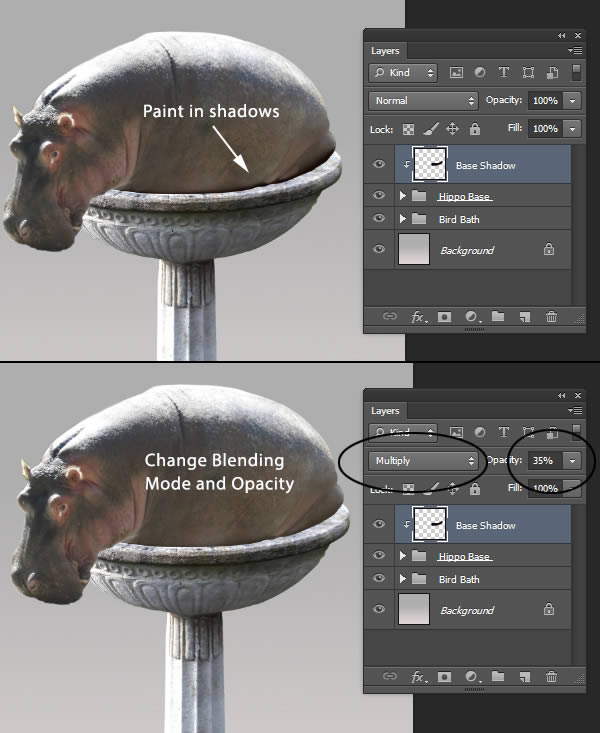Hide Hippo Base group in lower panel
The width and height of the screenshot is (600, 733).
(x=379, y=555)
